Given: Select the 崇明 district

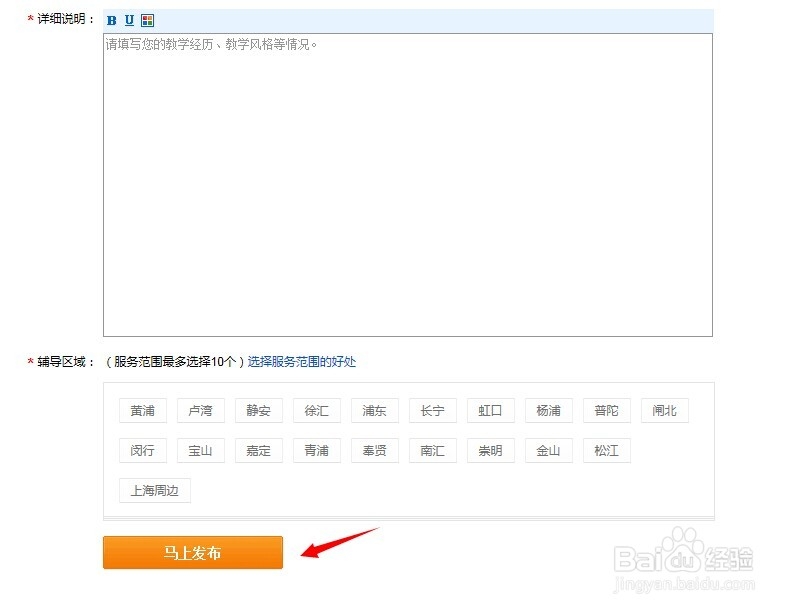Looking at the screenshot, I should coord(490,450).
